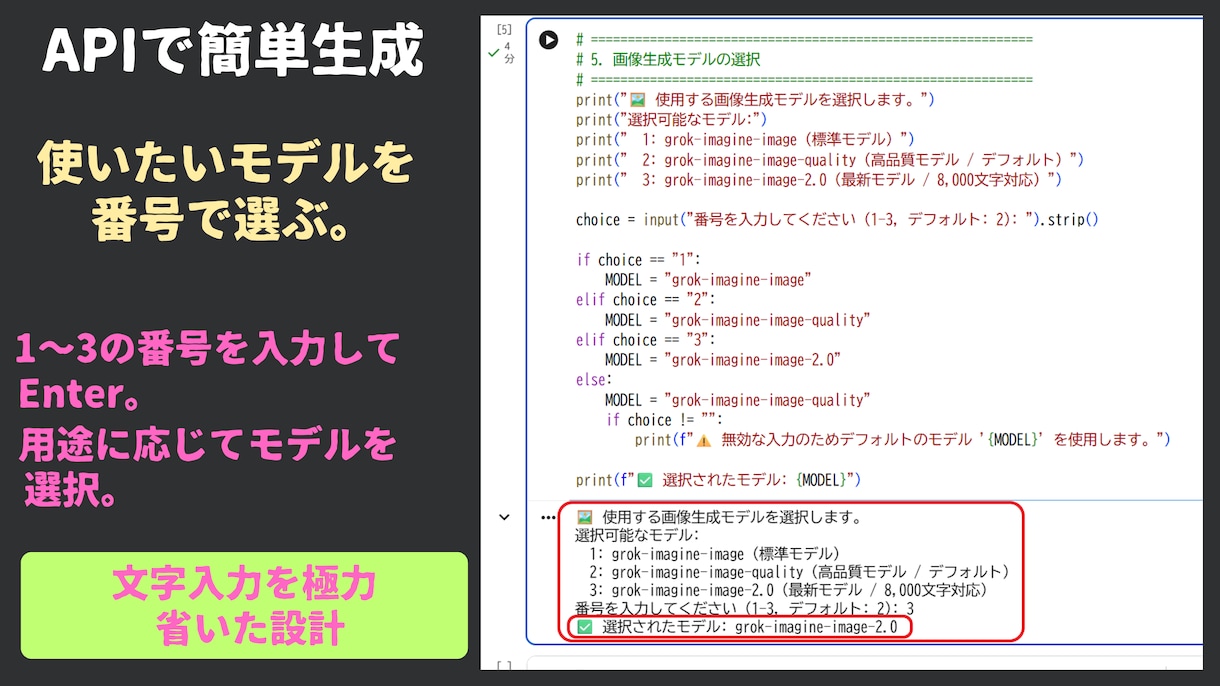This screenshot has height=686, width=1220.
Task: Click the line 'elif choice == "2":'
Action: point(645,300)
